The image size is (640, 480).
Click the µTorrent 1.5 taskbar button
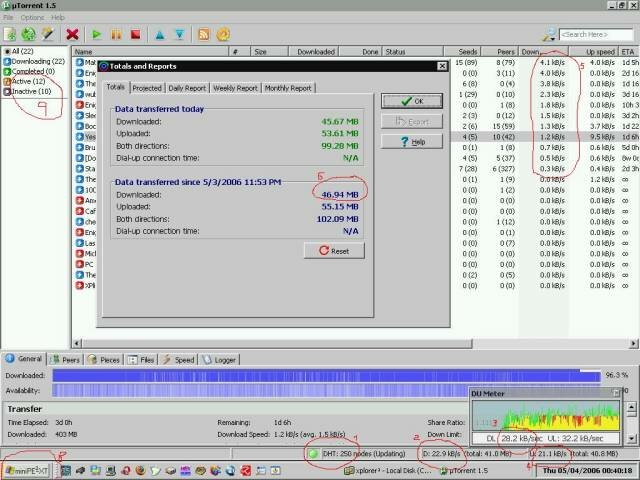465,471
